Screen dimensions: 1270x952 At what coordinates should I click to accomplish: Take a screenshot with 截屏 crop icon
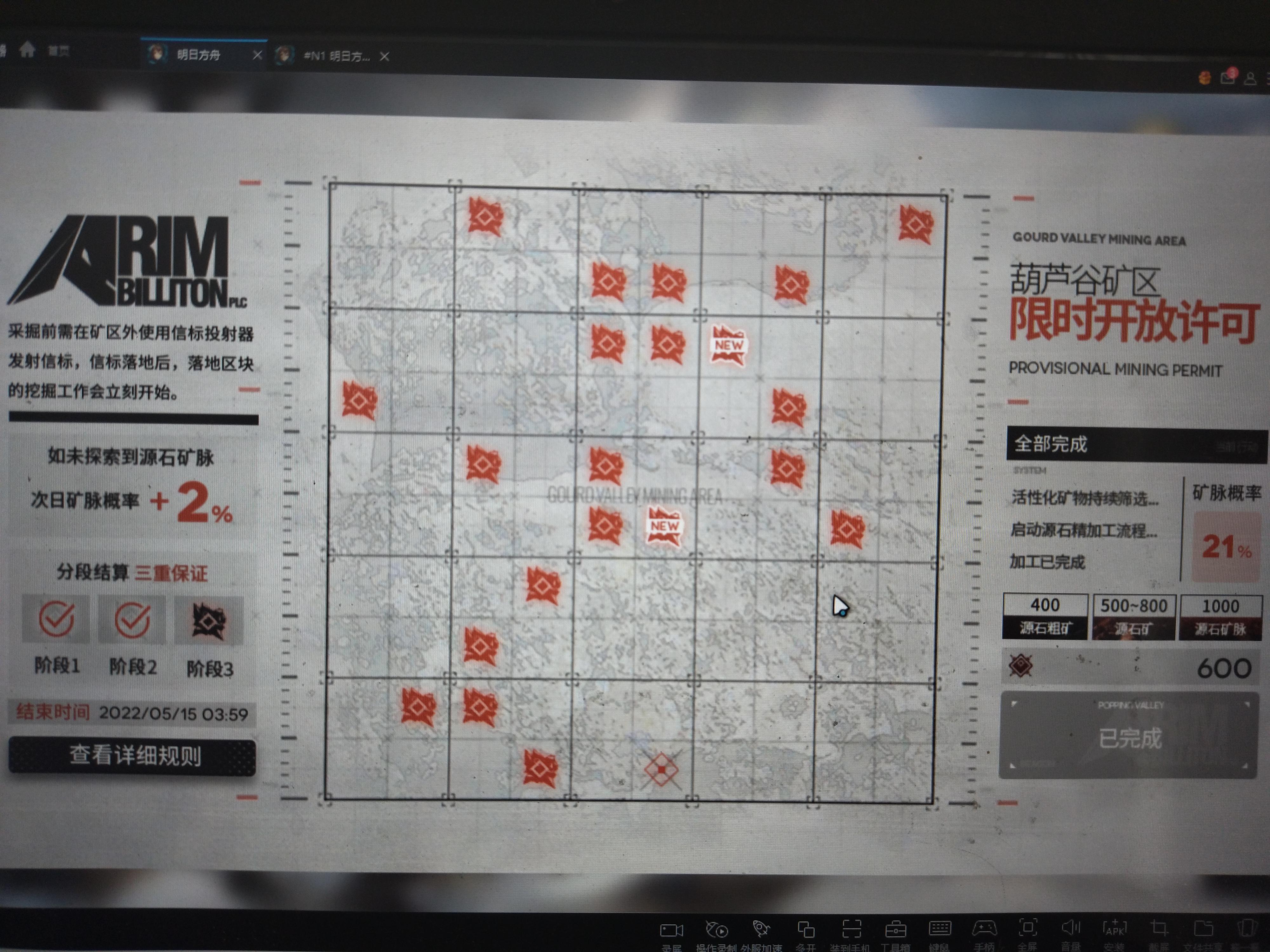1159,929
